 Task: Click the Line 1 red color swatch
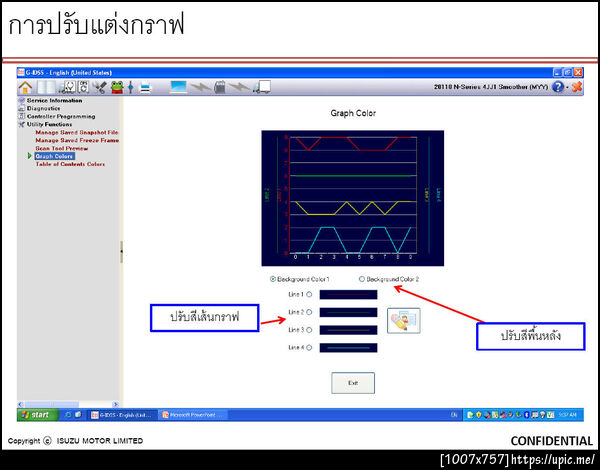pyautogui.click(x=348, y=295)
